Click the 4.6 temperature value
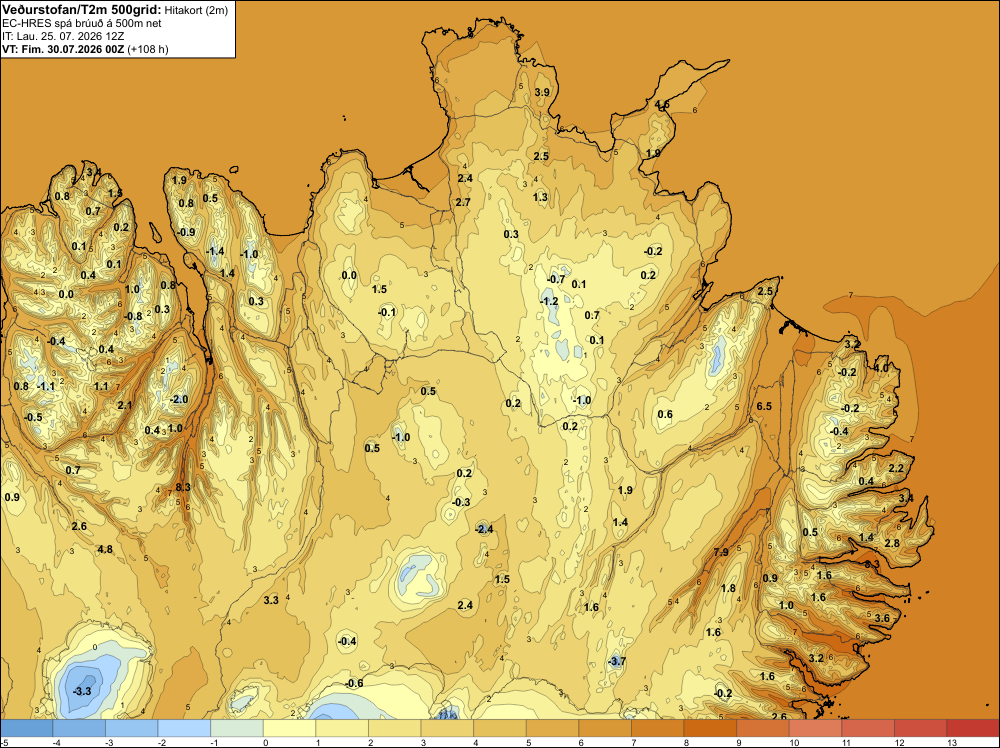Viewport: 1000px width, 748px height. point(662,105)
